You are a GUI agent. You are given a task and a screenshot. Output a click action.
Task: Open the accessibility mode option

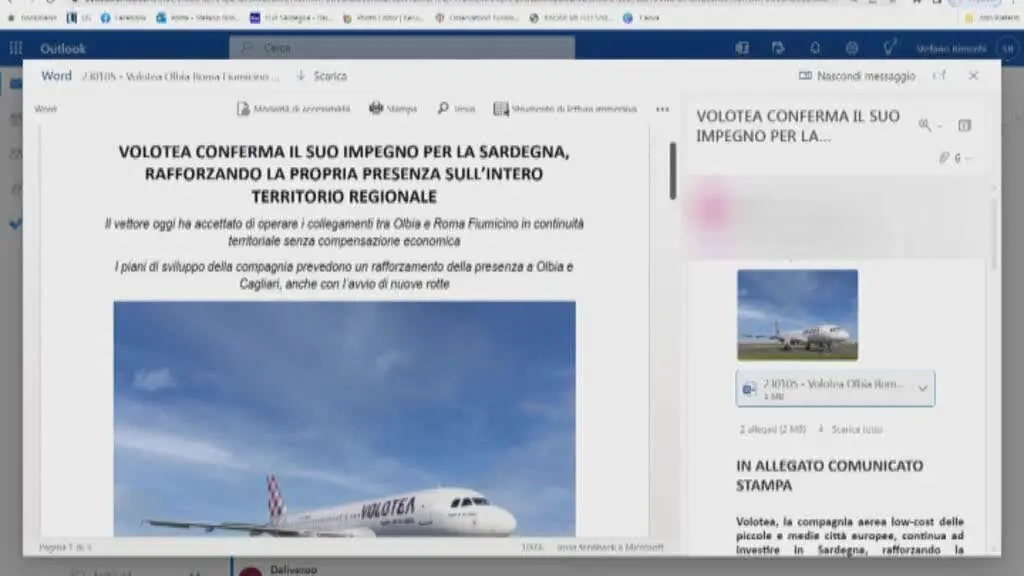pos(294,108)
